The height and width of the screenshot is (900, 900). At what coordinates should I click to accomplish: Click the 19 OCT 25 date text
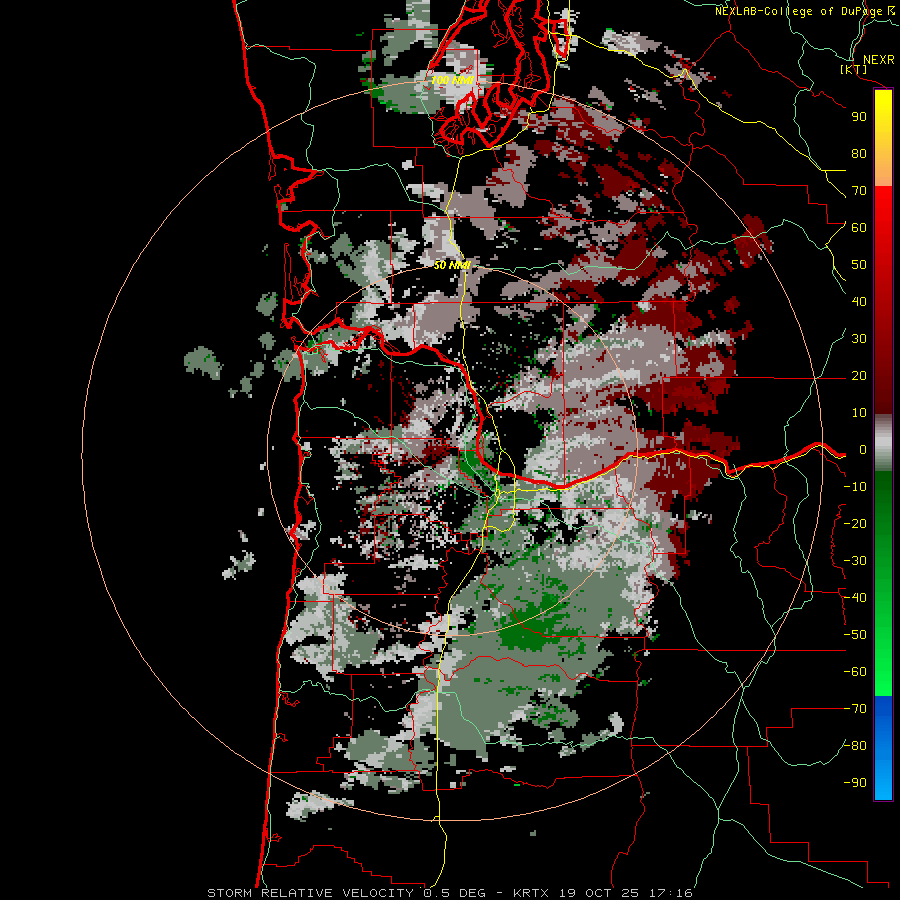[x=598, y=893]
